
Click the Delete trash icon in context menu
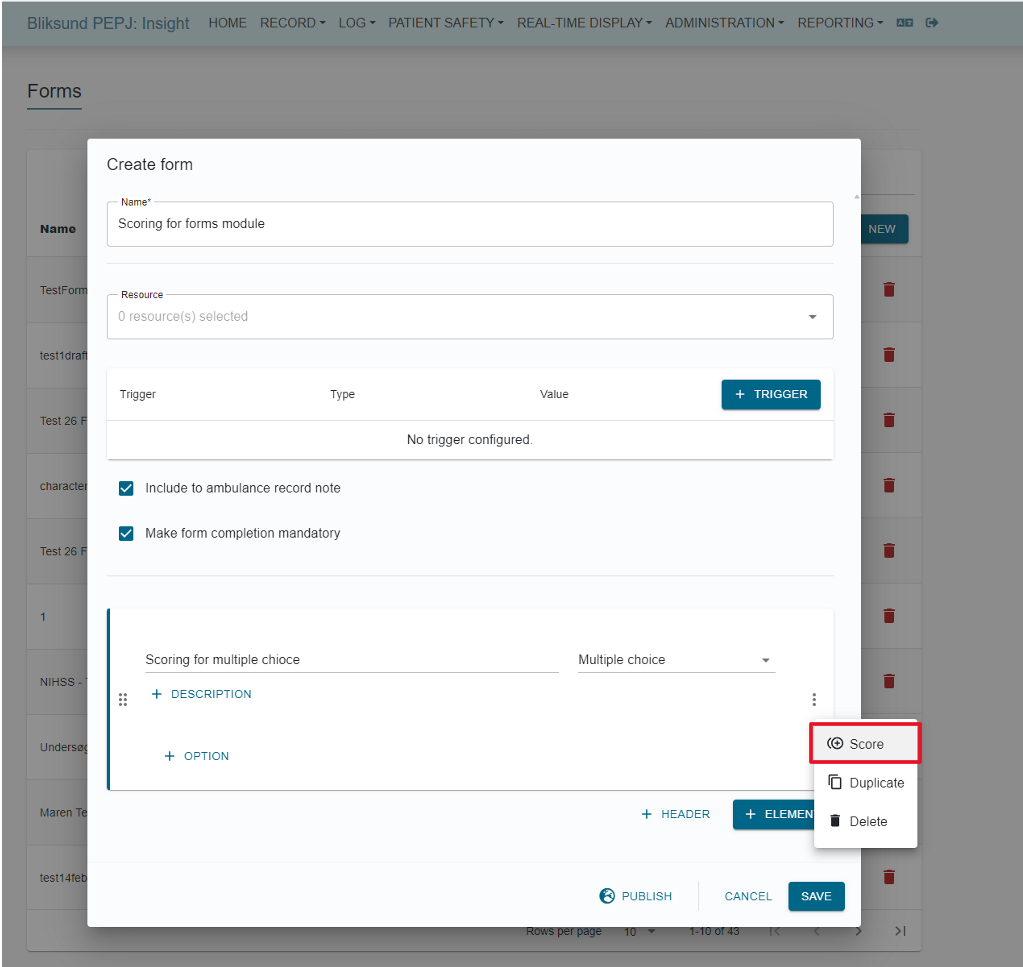point(835,821)
